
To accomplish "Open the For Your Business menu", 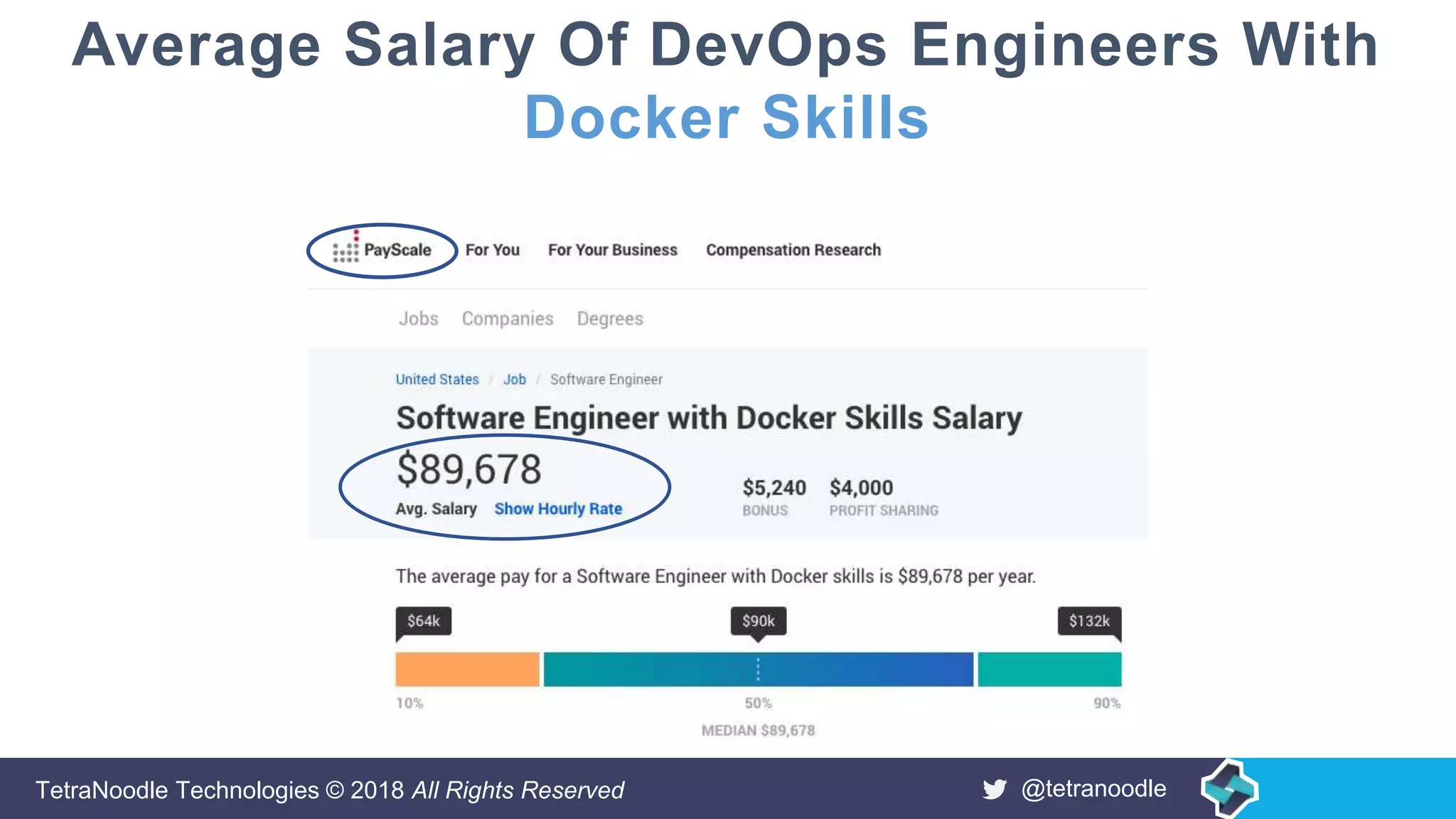I will [x=612, y=250].
